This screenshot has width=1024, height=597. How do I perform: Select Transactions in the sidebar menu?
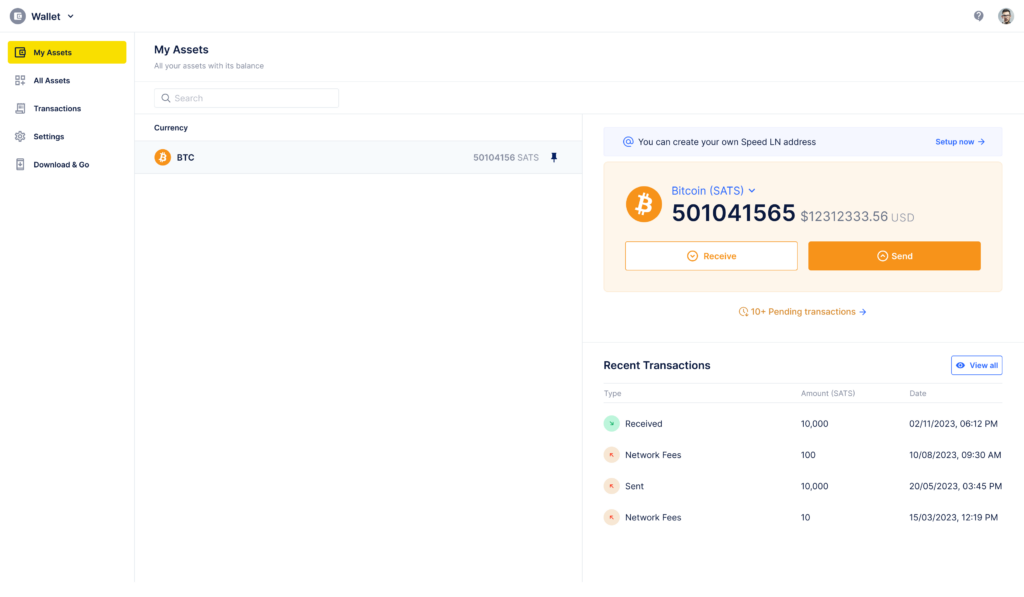click(x=55, y=108)
